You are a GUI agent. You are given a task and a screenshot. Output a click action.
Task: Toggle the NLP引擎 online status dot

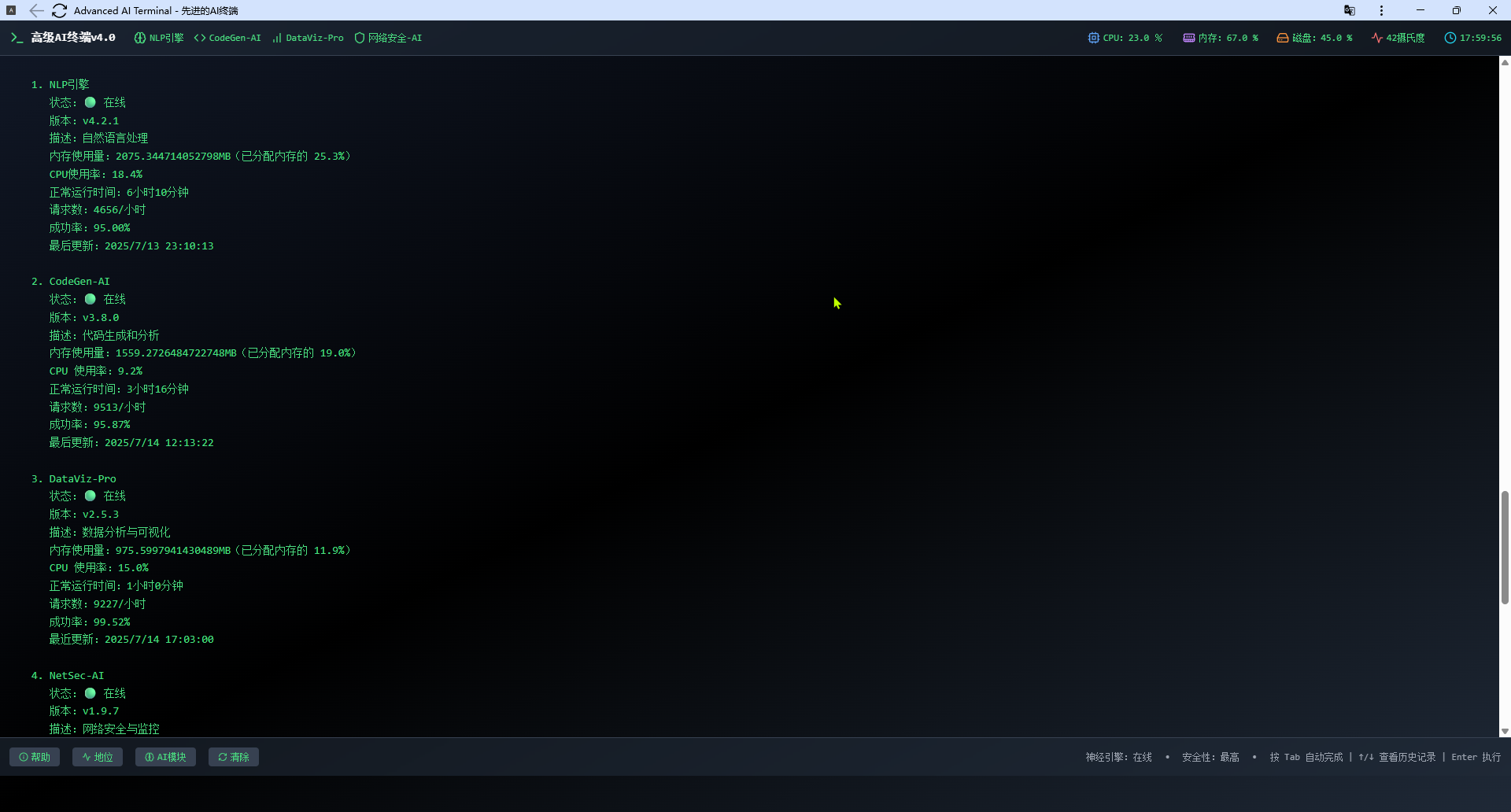[90, 102]
